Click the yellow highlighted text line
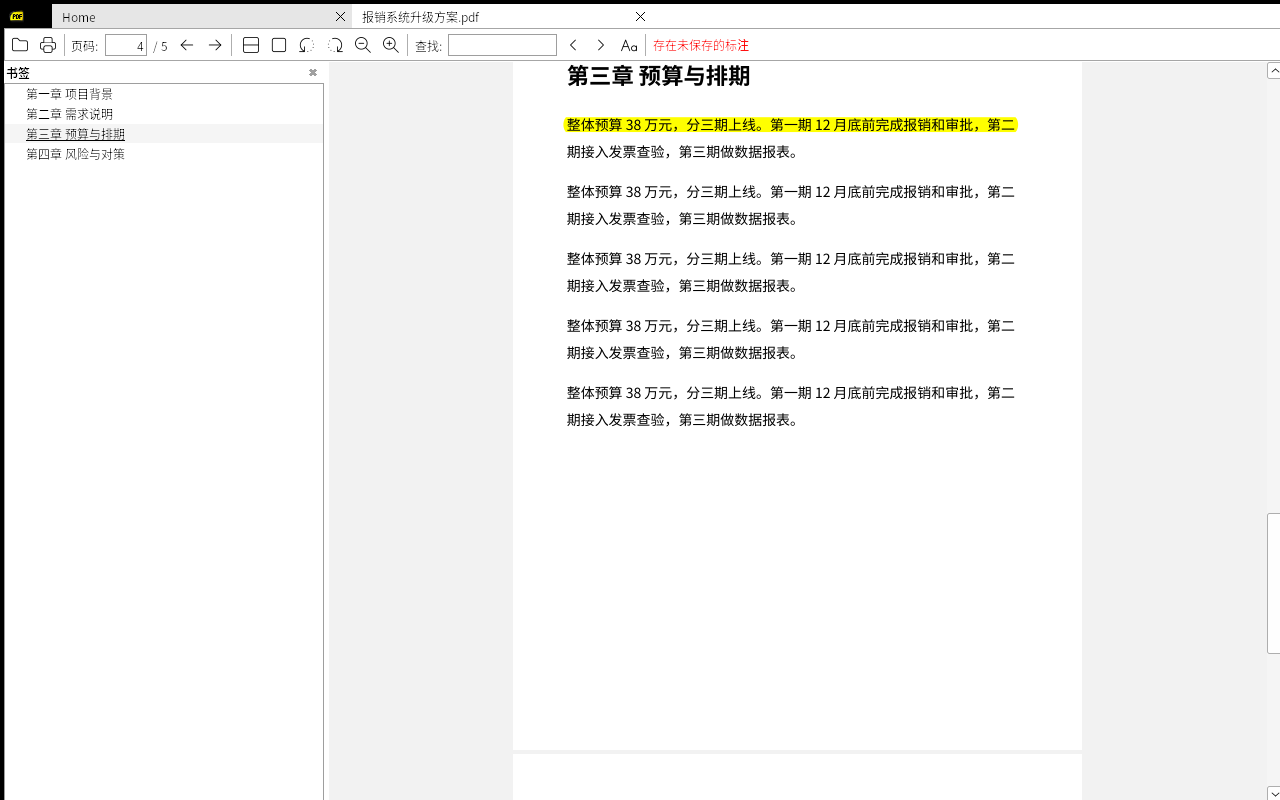 point(790,125)
